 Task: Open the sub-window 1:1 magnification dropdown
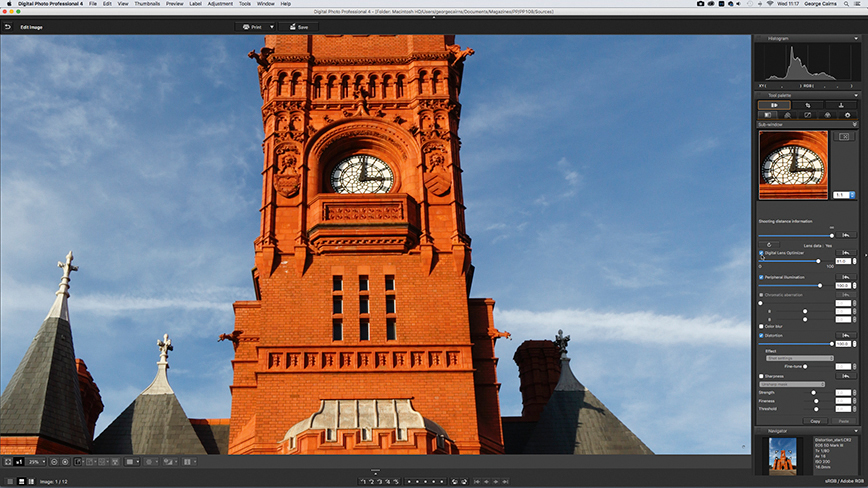(x=844, y=195)
